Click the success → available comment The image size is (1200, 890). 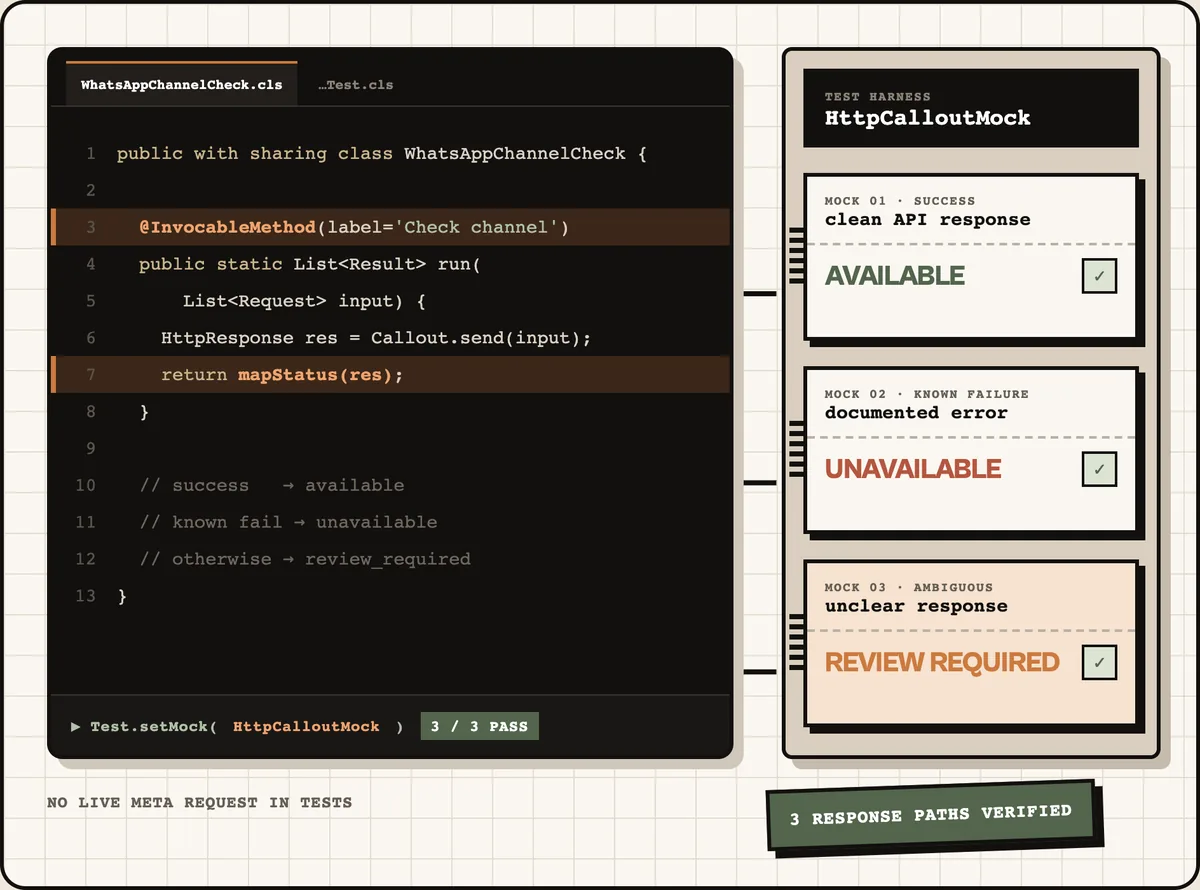272,485
